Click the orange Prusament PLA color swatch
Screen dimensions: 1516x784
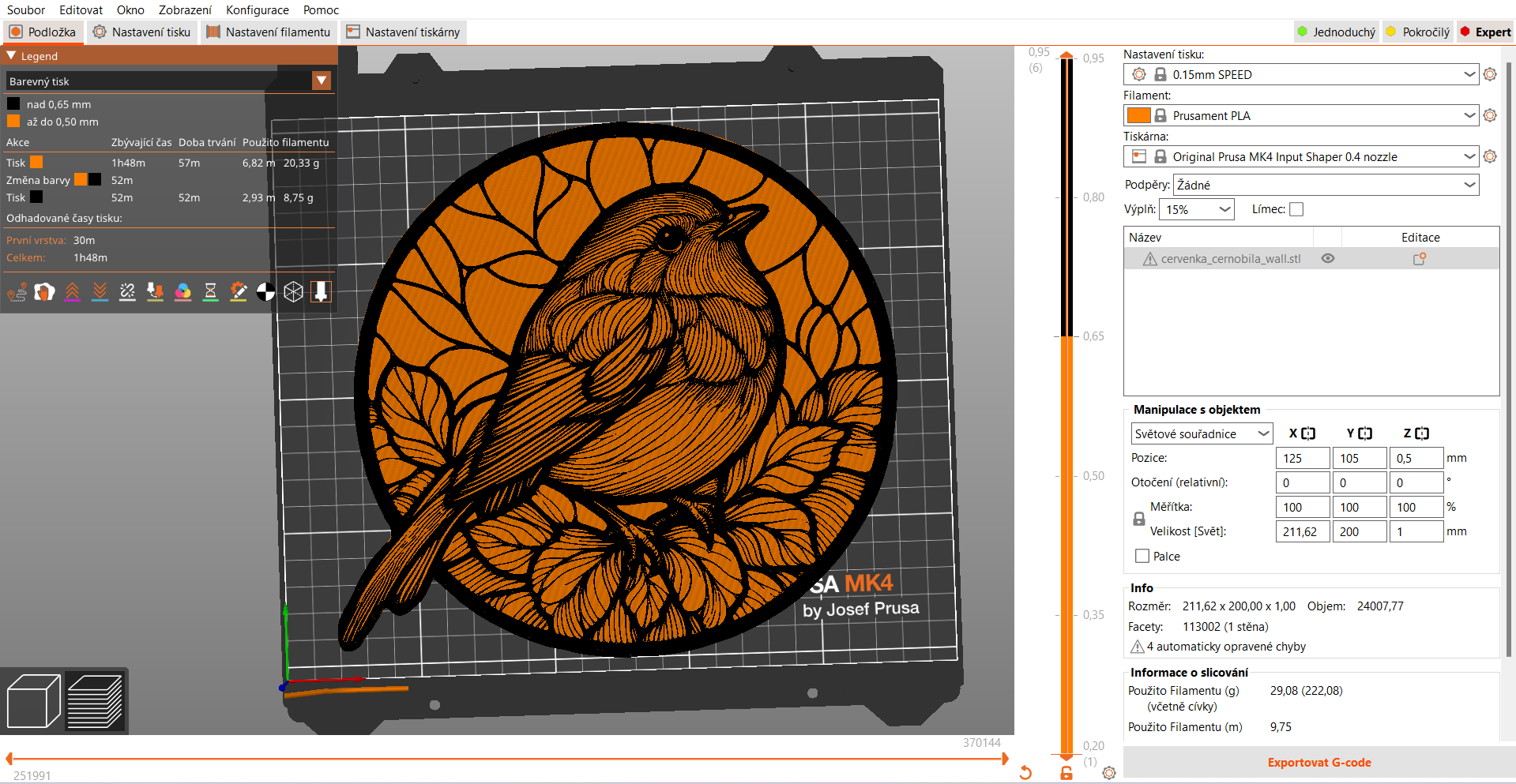click(1138, 115)
